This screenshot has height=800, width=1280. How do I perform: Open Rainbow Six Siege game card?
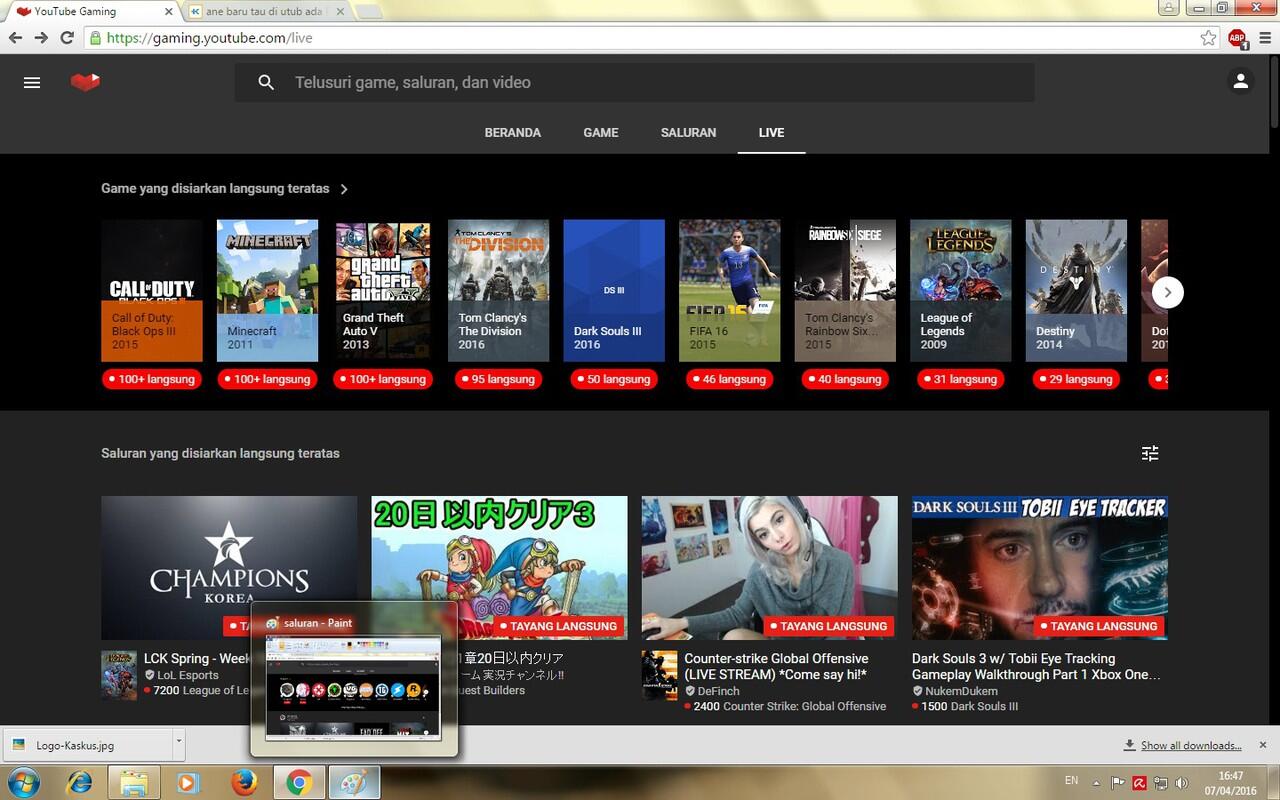845,291
